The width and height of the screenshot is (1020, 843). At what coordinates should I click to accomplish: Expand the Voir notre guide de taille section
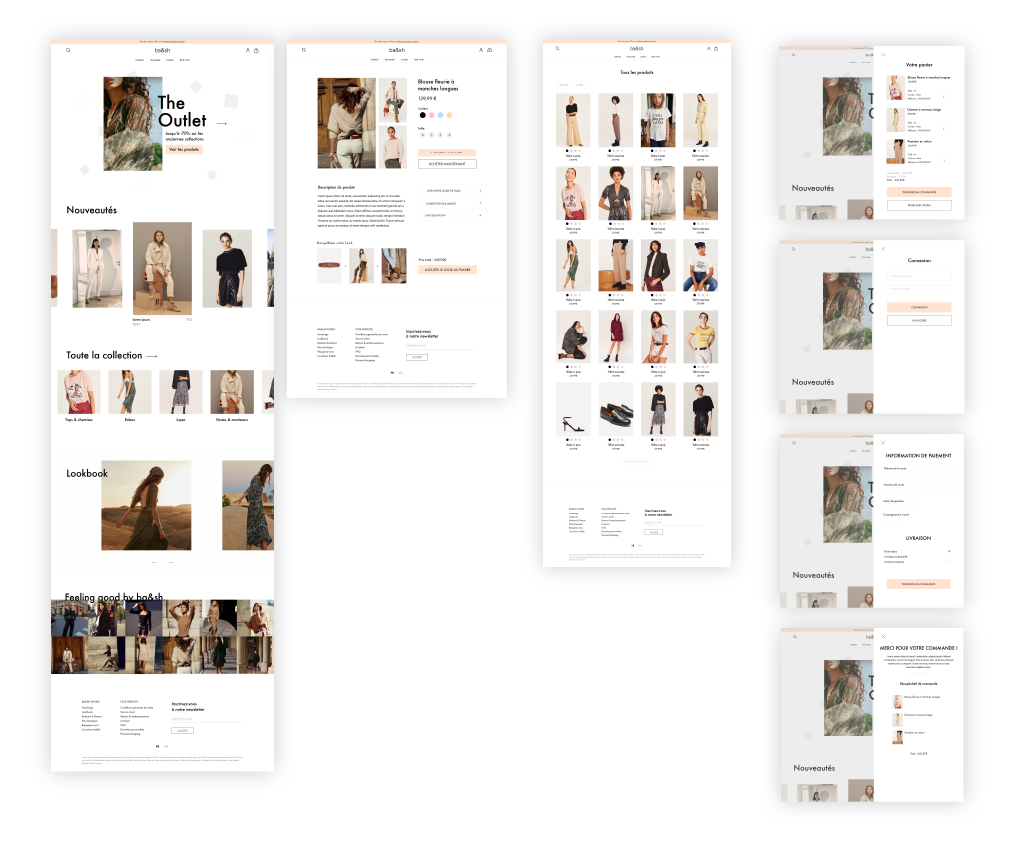pos(480,190)
